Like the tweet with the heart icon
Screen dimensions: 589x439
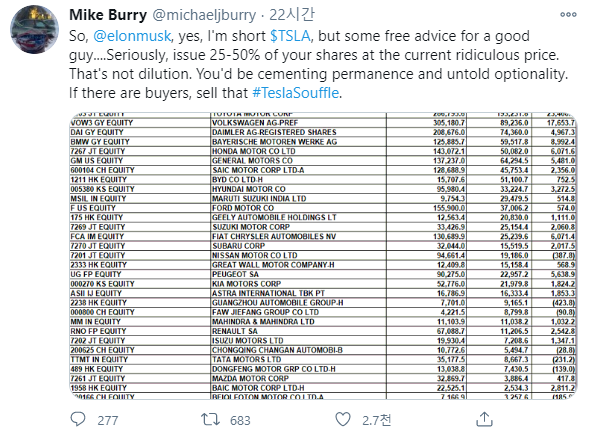point(343,419)
